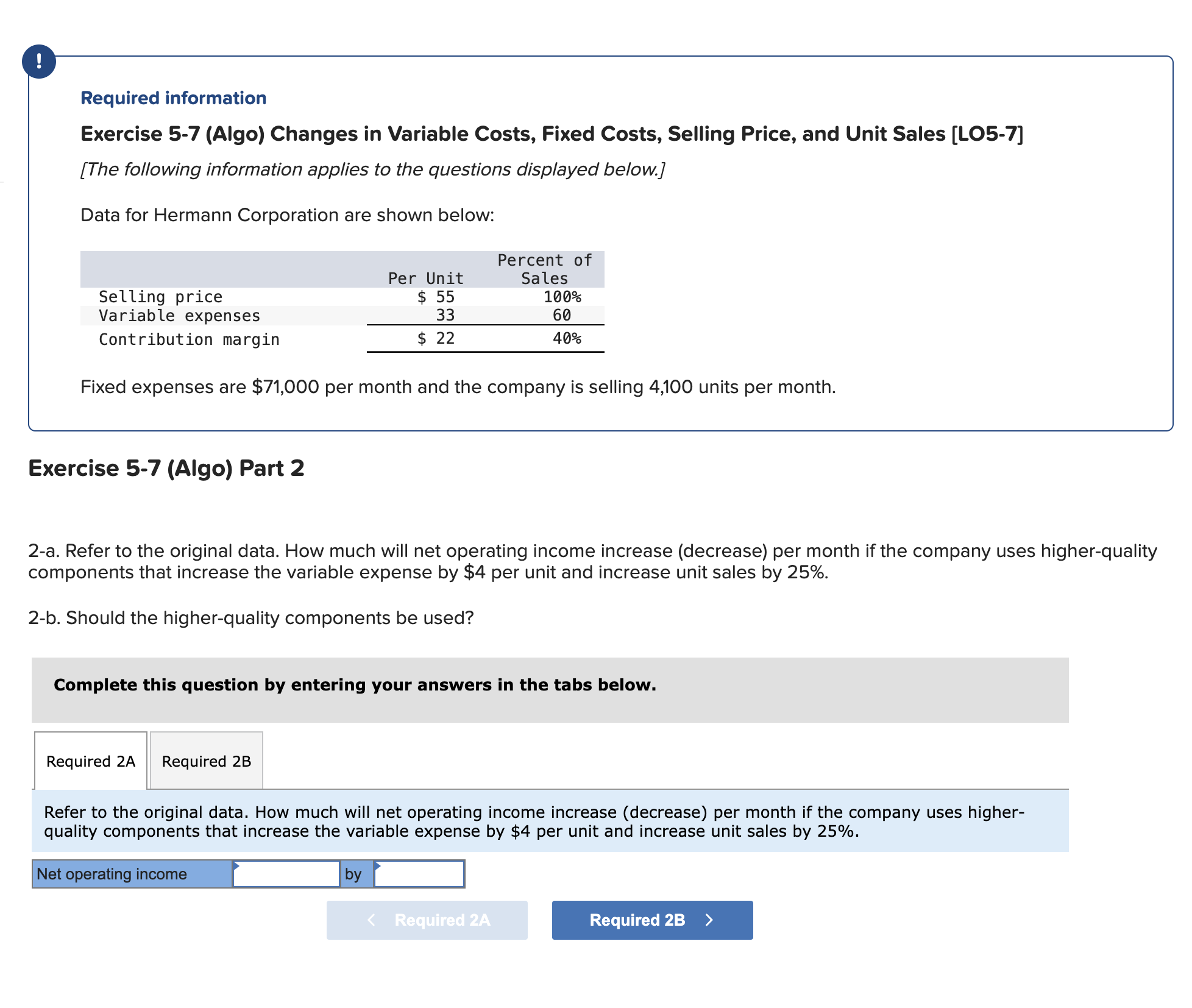
Task: Click the right chevron on Required 2B button
Action: 710,920
